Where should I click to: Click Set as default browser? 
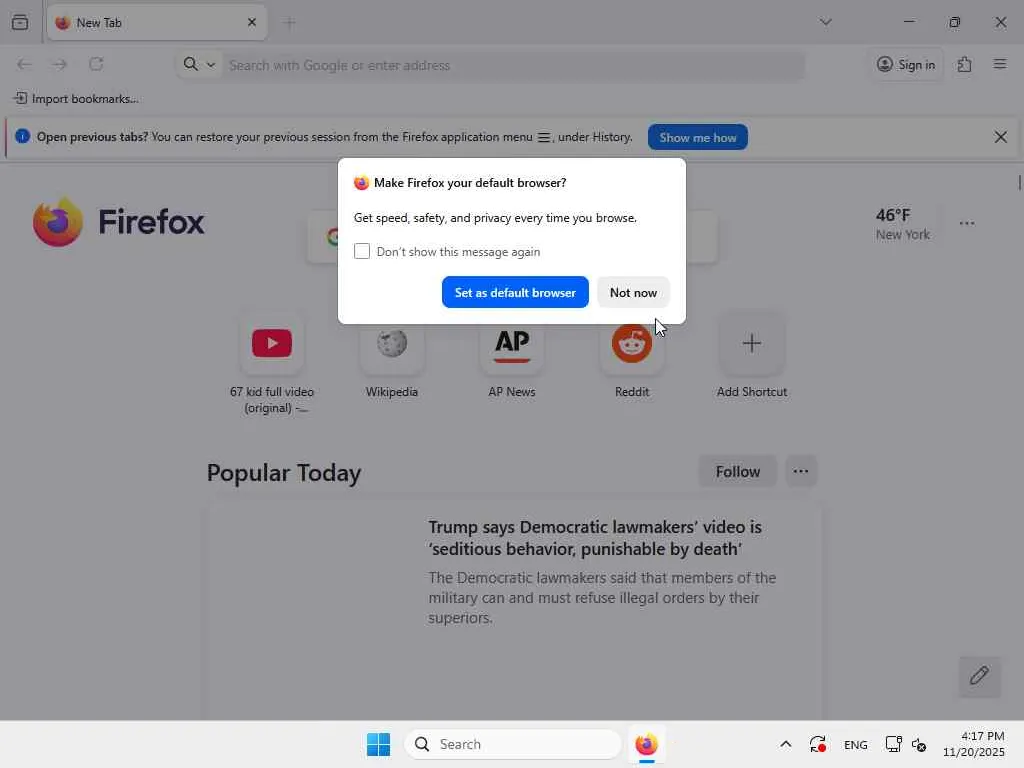pos(515,293)
